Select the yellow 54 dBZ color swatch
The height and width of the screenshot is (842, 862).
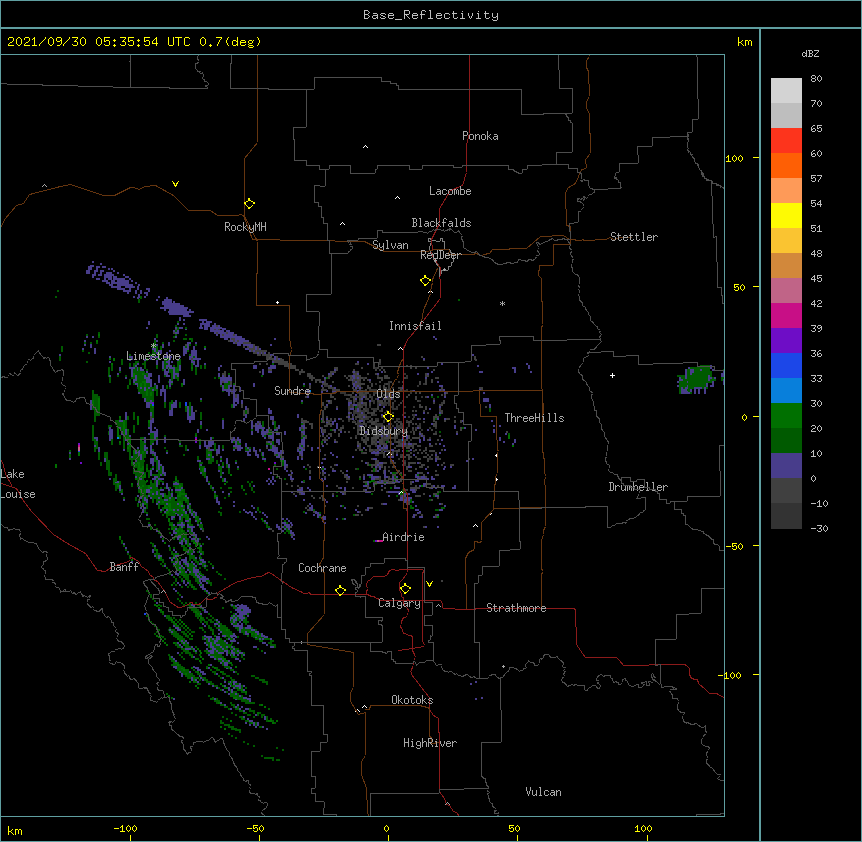[786, 215]
